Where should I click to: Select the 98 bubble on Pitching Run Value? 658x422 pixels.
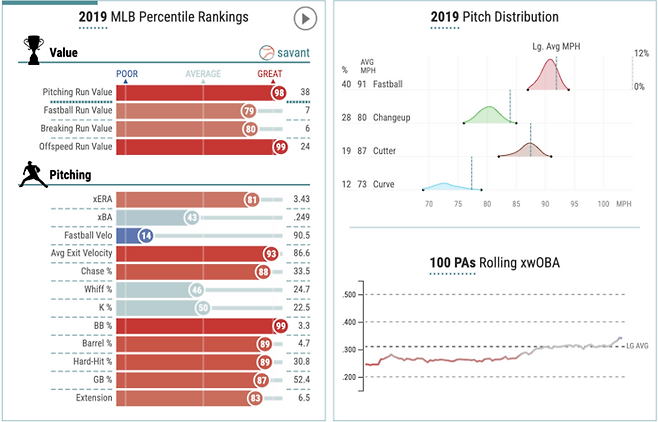click(x=278, y=92)
